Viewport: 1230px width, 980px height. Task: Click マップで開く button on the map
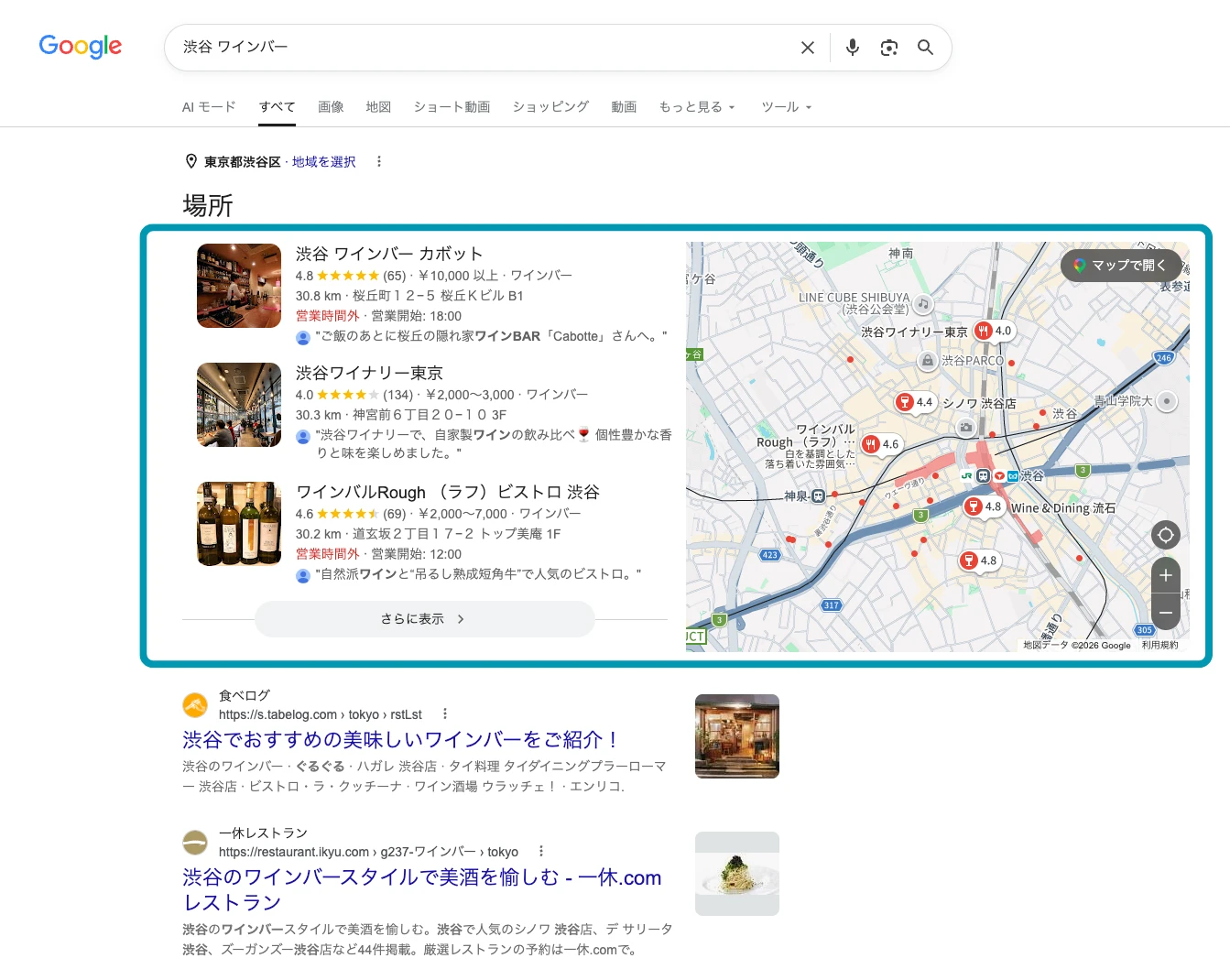[x=1120, y=265]
